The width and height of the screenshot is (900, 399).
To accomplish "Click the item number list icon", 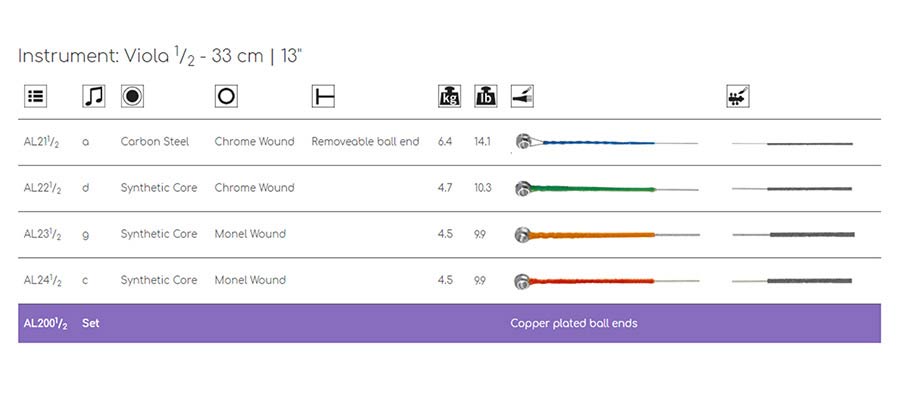I will pyautogui.click(x=36, y=96).
